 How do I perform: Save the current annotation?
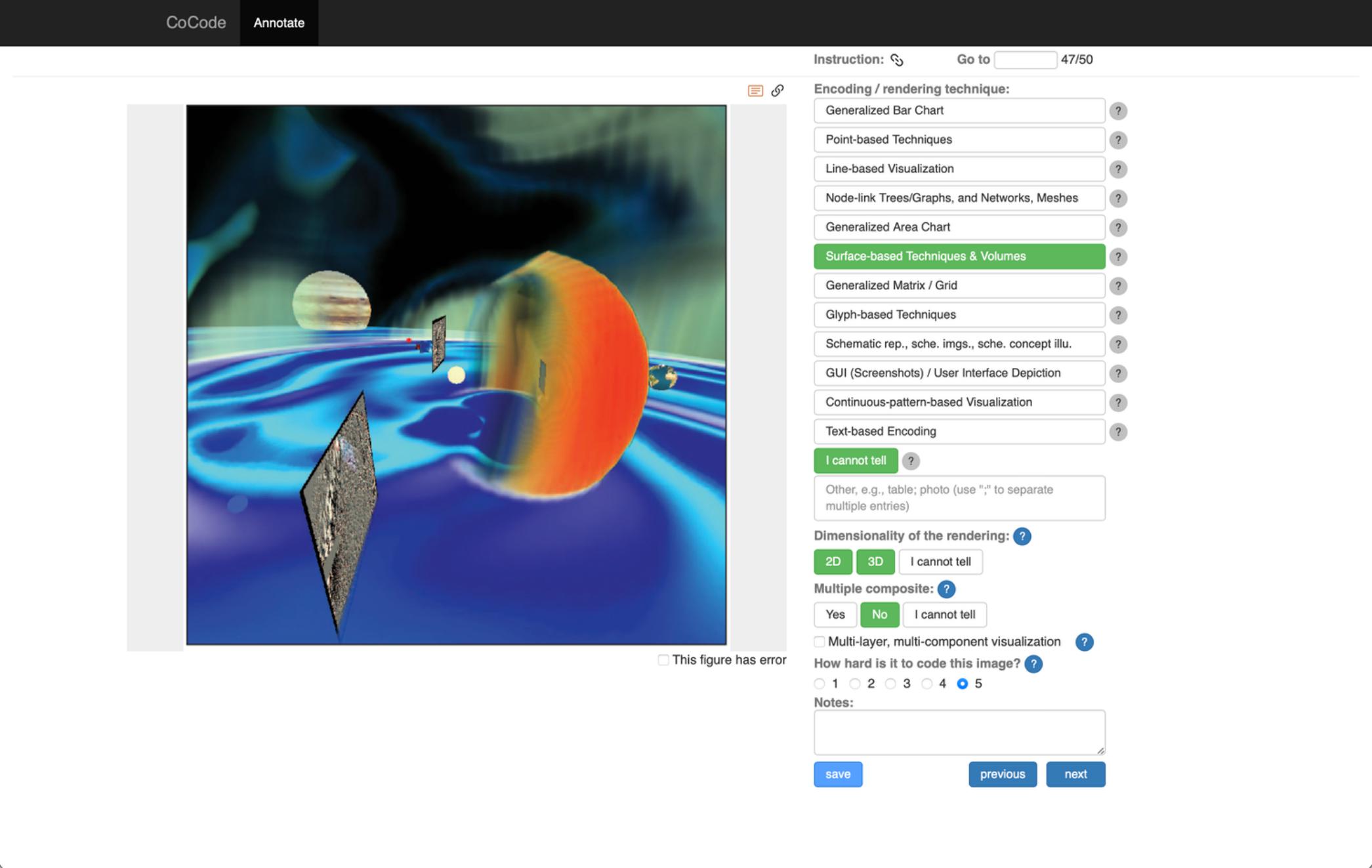coord(838,774)
